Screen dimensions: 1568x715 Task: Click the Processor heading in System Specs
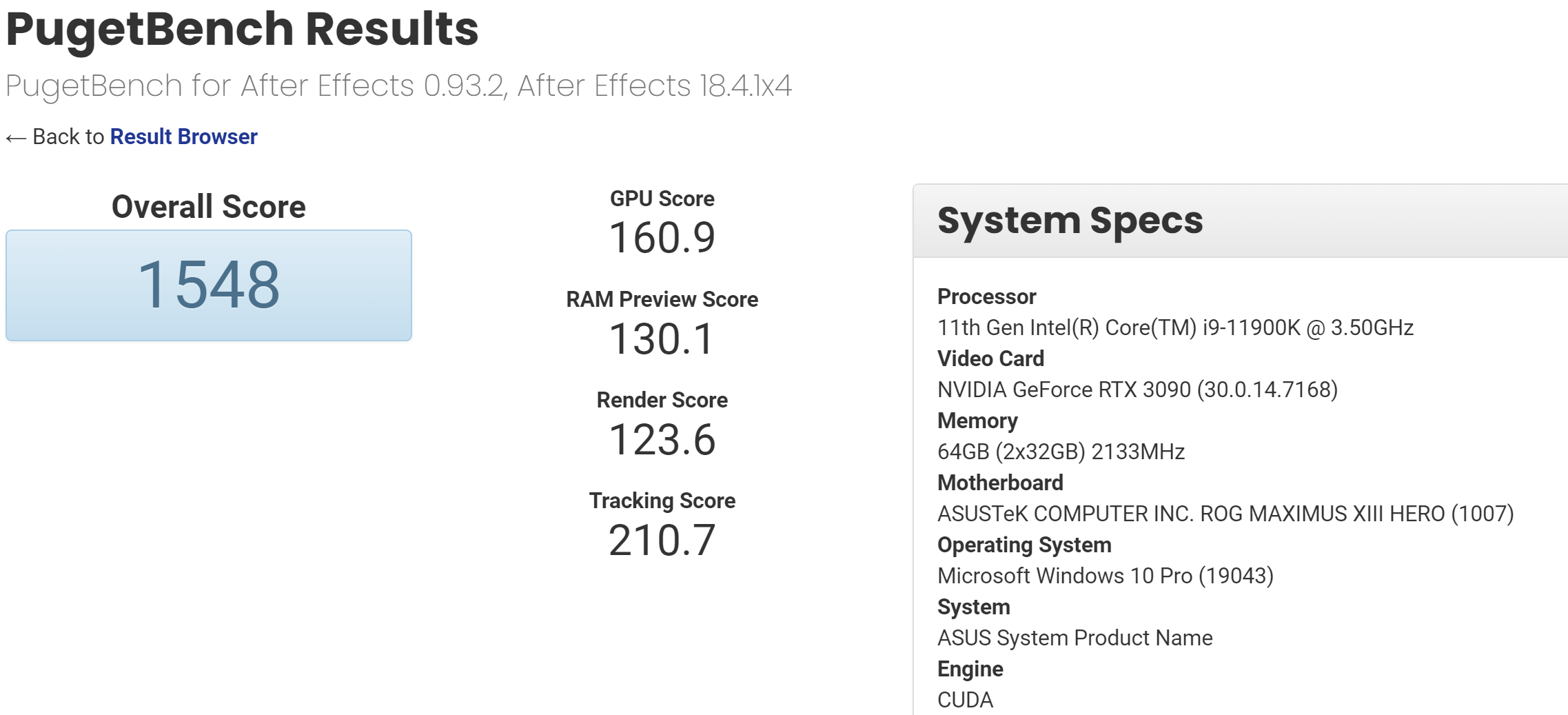(x=986, y=296)
